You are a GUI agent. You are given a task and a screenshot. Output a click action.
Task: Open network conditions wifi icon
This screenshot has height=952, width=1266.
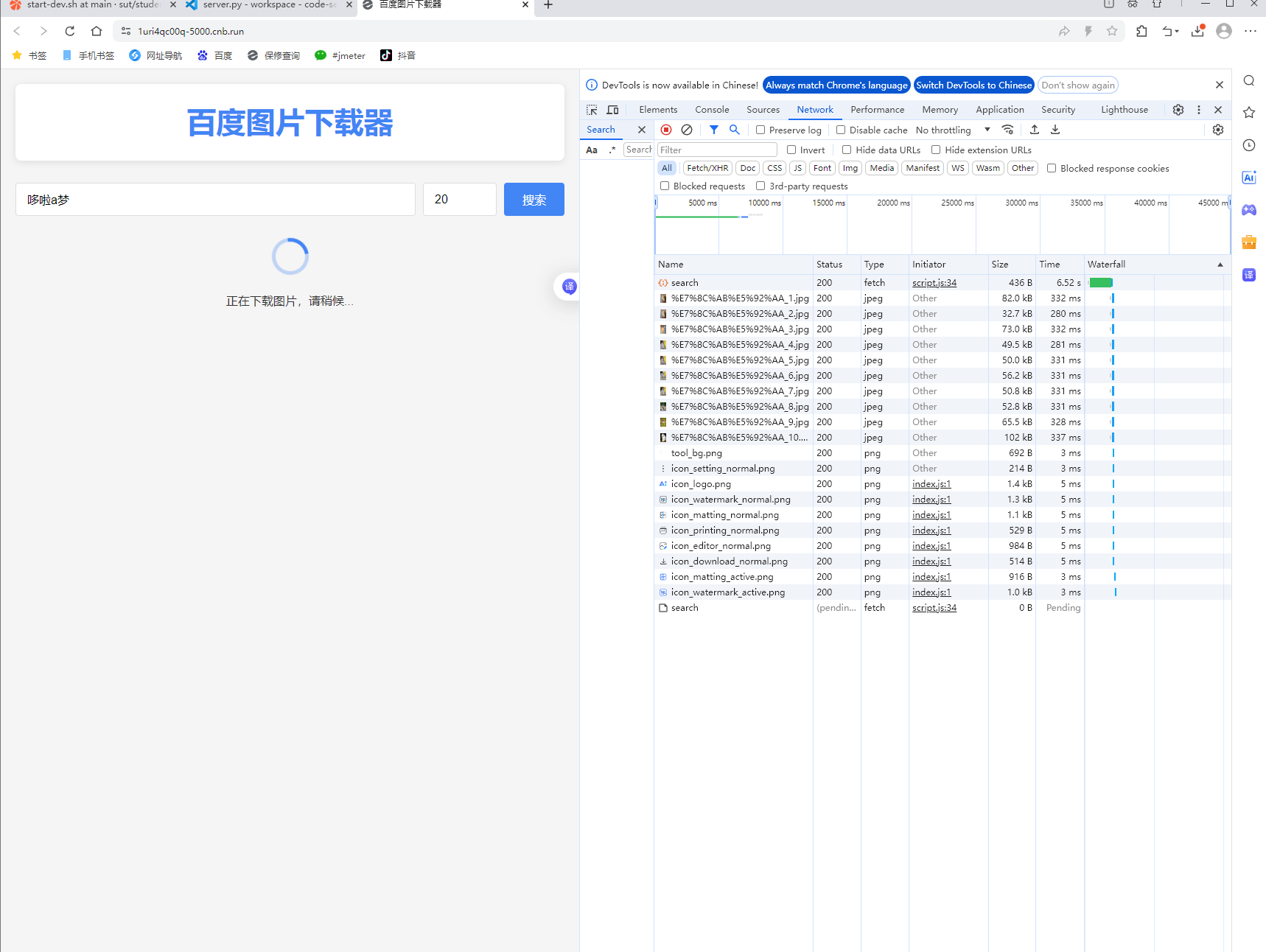[1008, 130]
